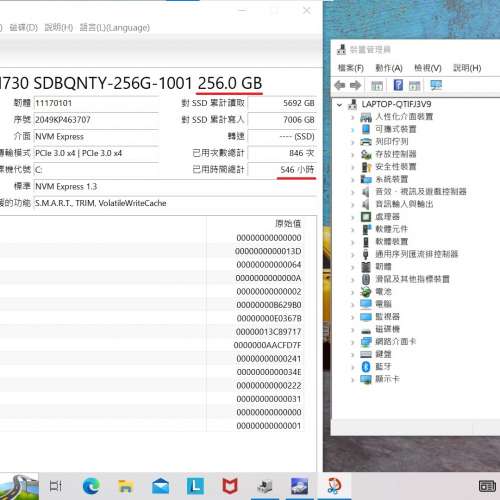
Task: Click 網路介面卡 network adapter icon
Action: [366, 342]
